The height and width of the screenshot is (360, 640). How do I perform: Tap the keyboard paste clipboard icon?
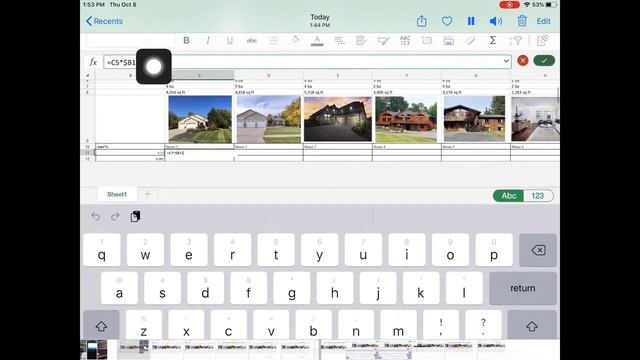[x=135, y=216]
